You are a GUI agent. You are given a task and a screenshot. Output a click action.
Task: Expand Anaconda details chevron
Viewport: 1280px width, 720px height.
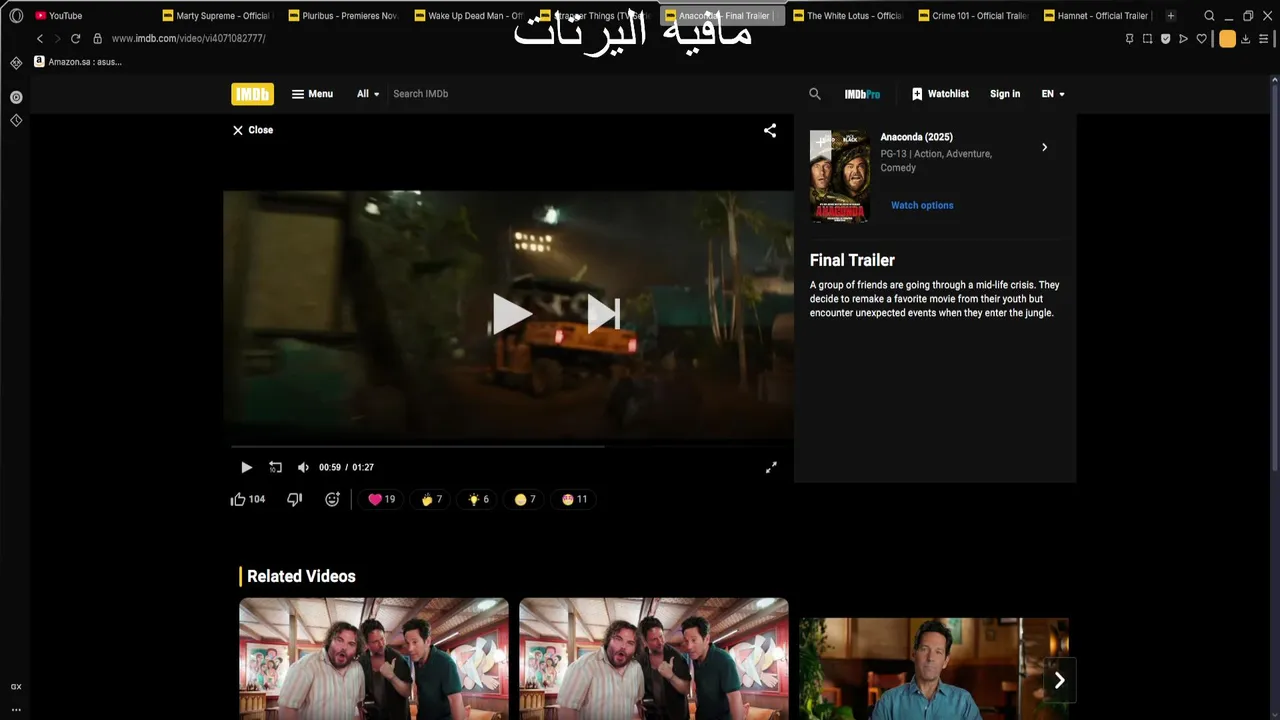click(x=1044, y=147)
